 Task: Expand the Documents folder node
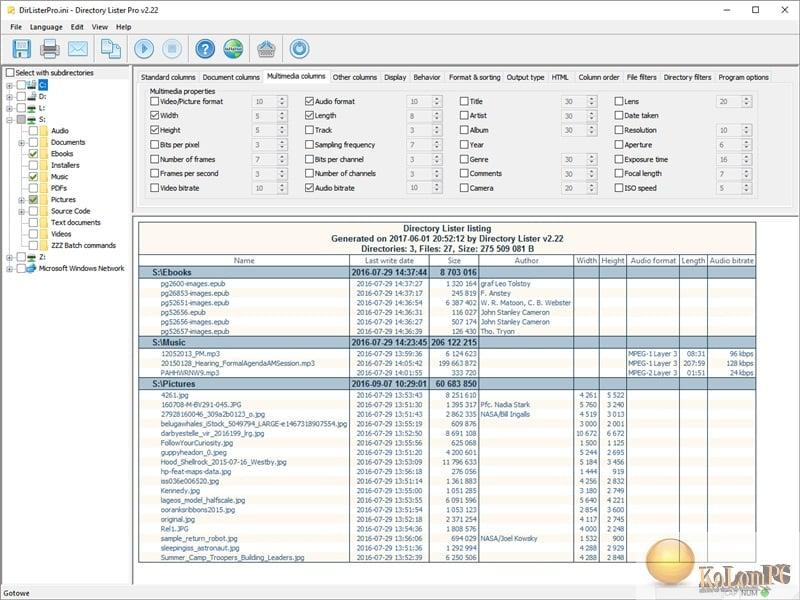coord(21,142)
